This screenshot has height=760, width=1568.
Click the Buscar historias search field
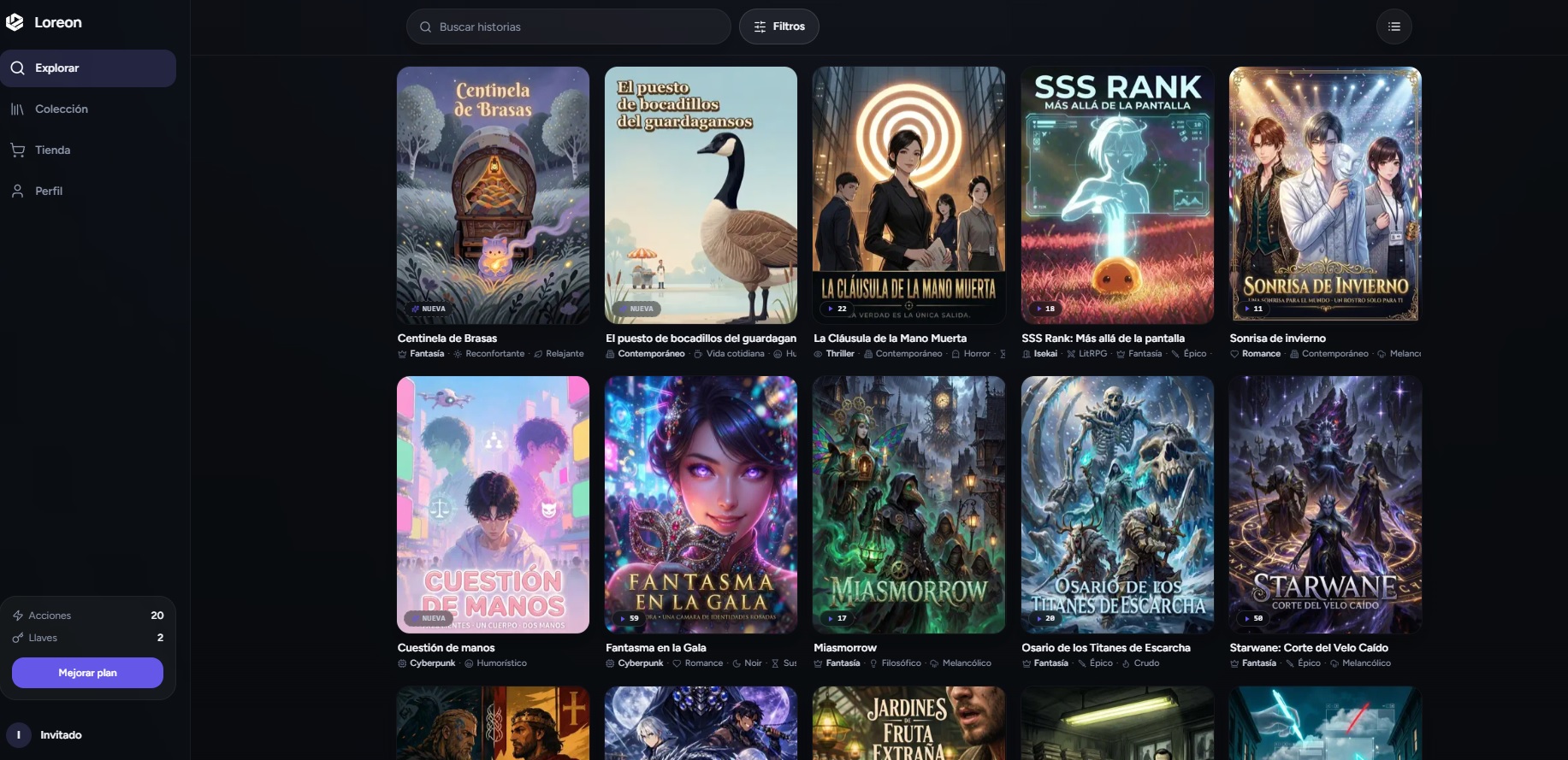click(568, 27)
